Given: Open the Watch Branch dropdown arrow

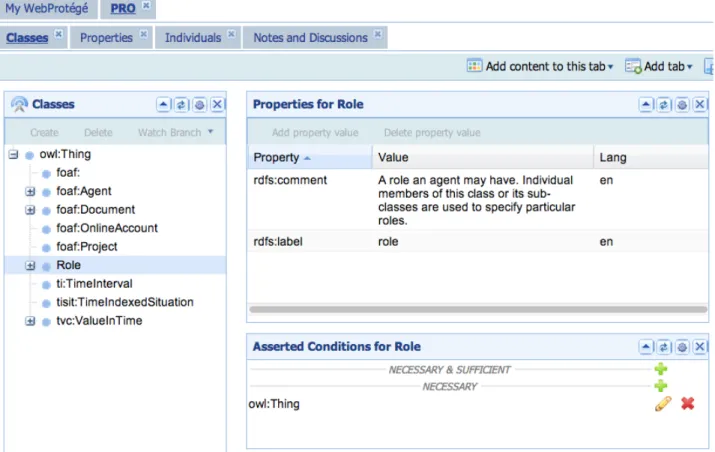Looking at the screenshot, I should click(x=210, y=132).
